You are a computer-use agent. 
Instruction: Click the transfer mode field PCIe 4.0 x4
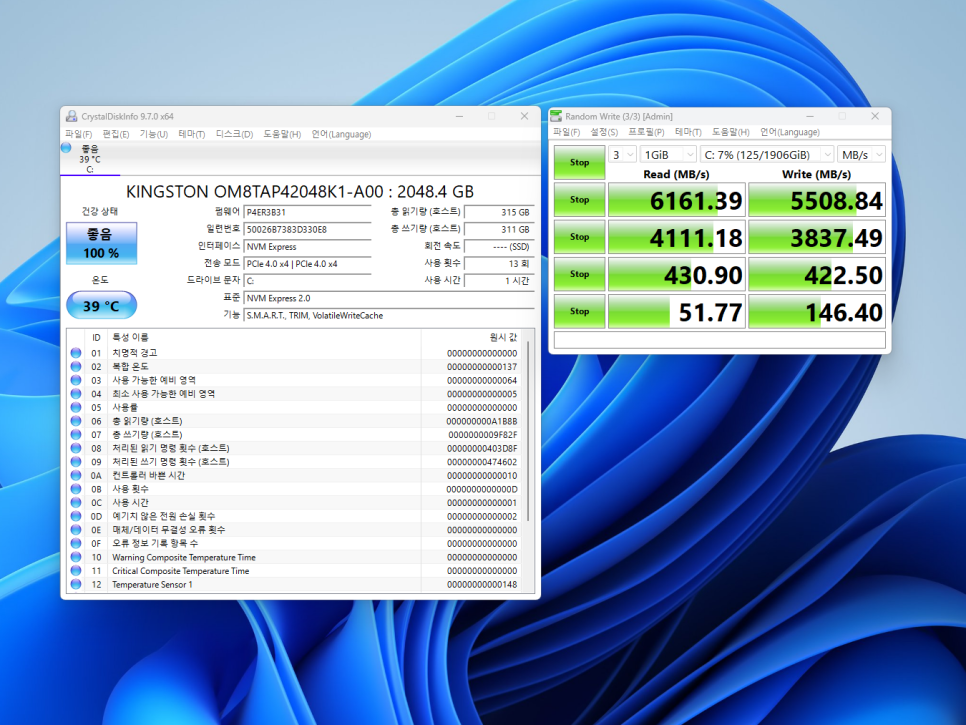[x=307, y=264]
